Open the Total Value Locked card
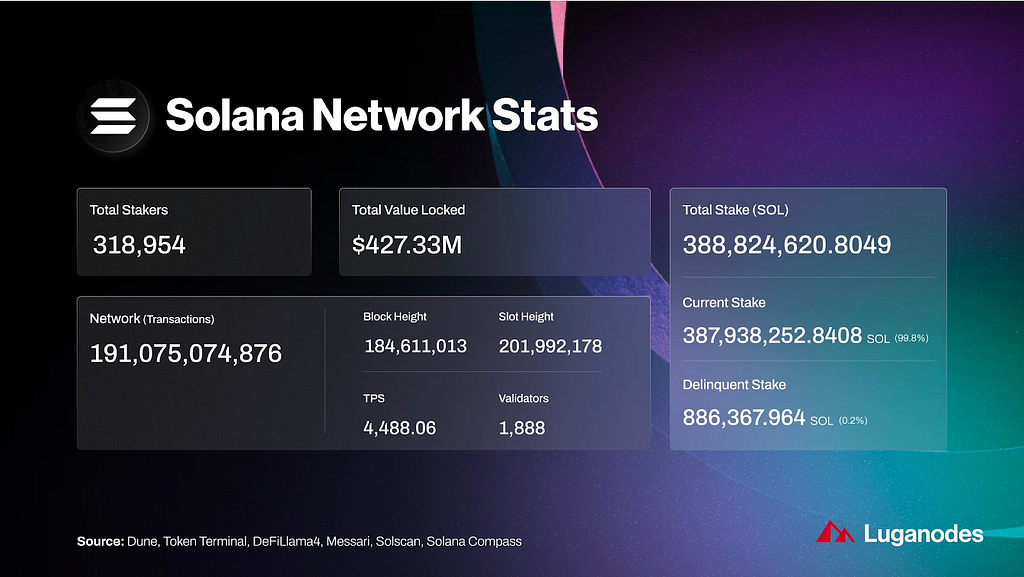1024x577 pixels. pos(494,232)
